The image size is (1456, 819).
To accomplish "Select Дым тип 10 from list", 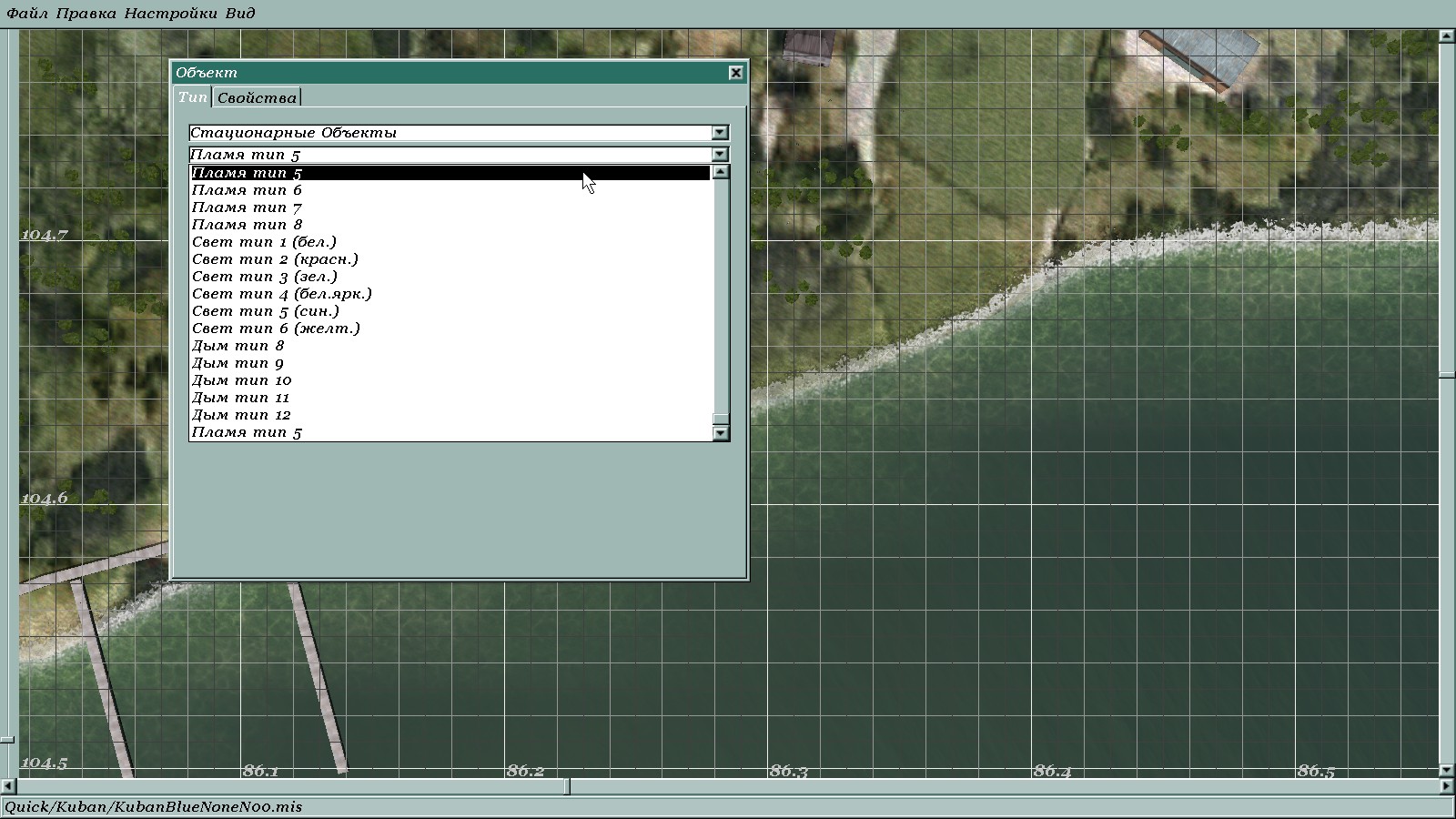I will (x=241, y=380).
